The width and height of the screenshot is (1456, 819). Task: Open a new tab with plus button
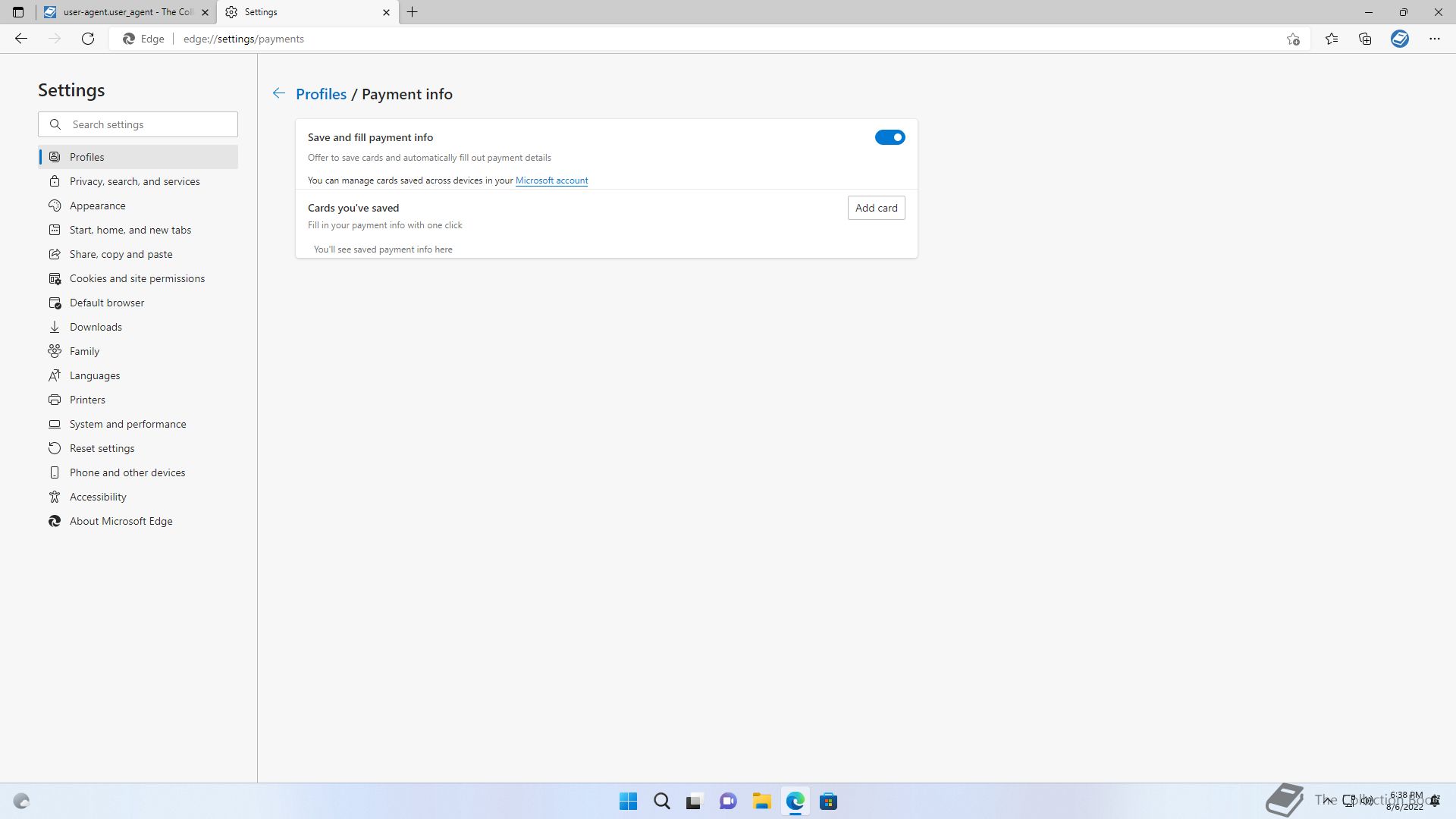tap(413, 12)
